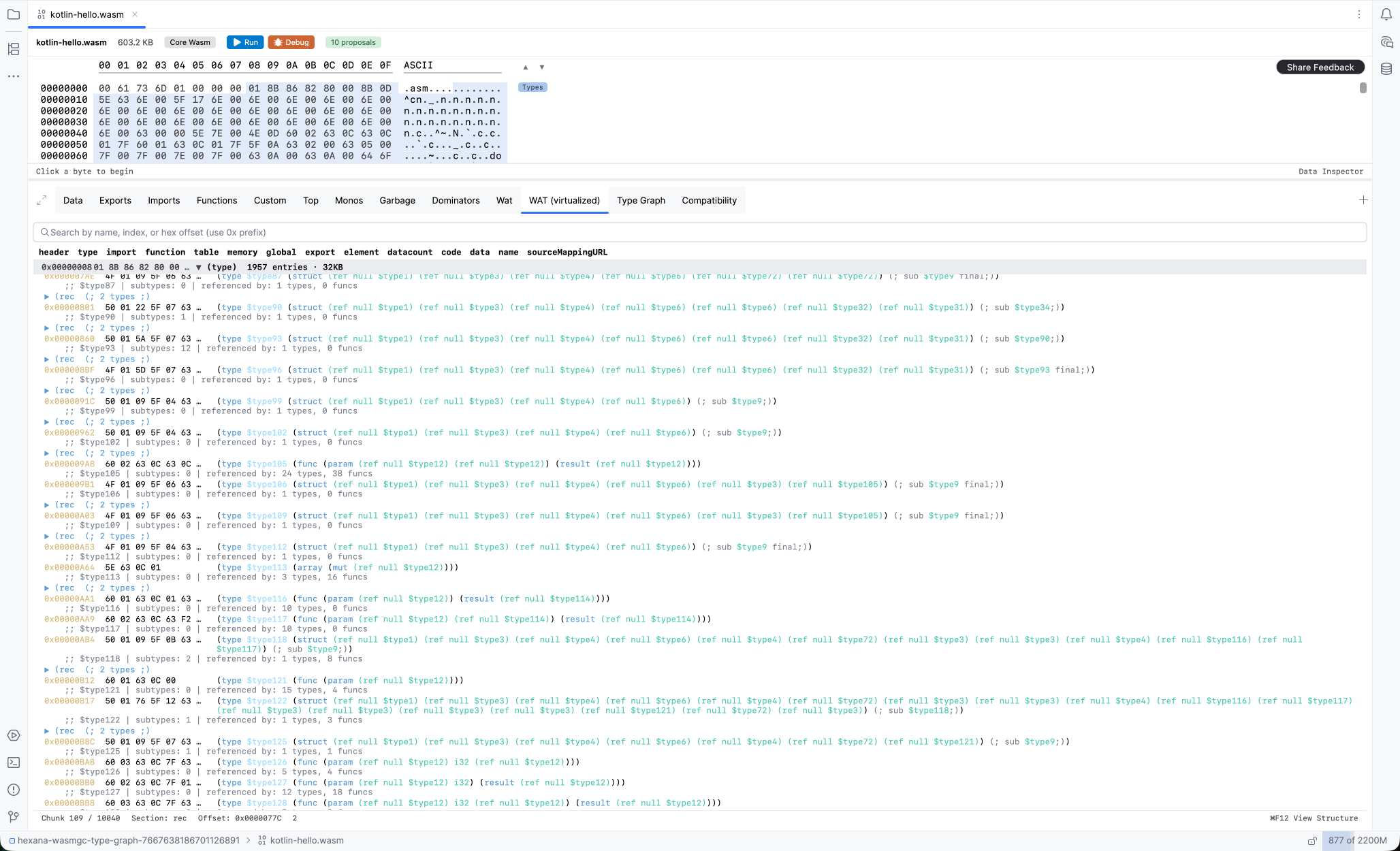The image size is (1400, 851).
Task: Click the next match down arrow
Action: tap(542, 67)
